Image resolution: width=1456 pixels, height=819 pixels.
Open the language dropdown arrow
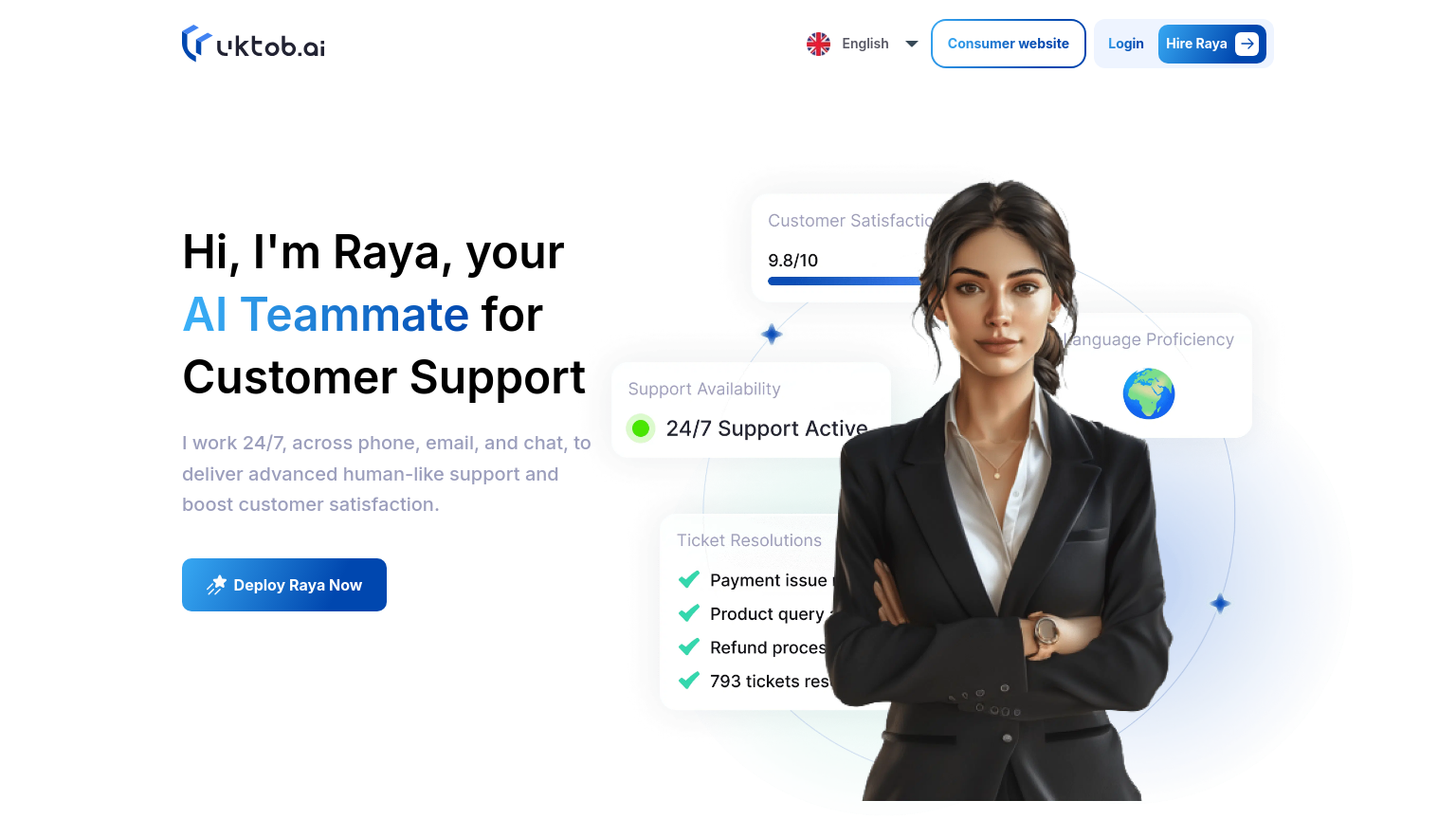(x=912, y=44)
